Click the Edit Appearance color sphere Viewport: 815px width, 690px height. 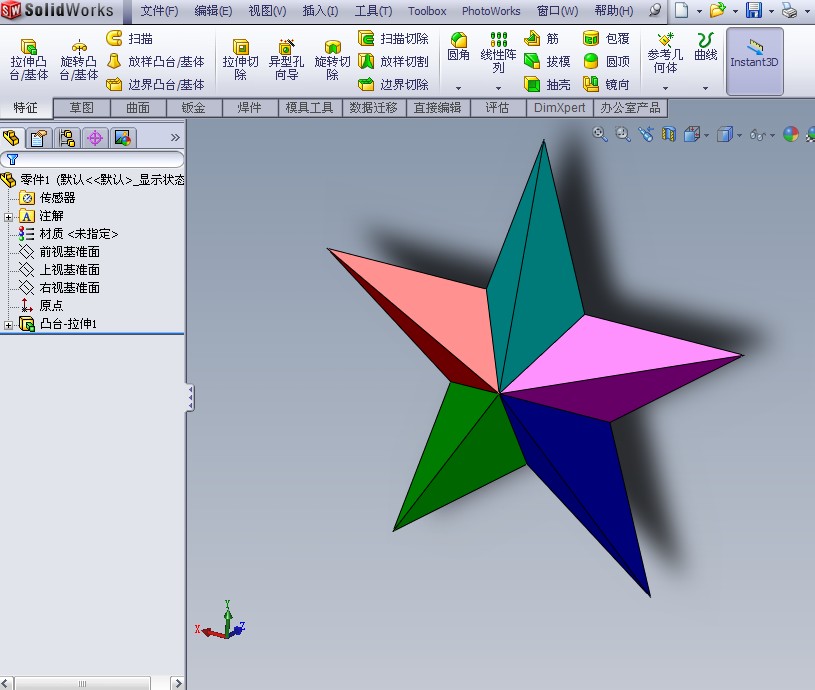(791, 135)
